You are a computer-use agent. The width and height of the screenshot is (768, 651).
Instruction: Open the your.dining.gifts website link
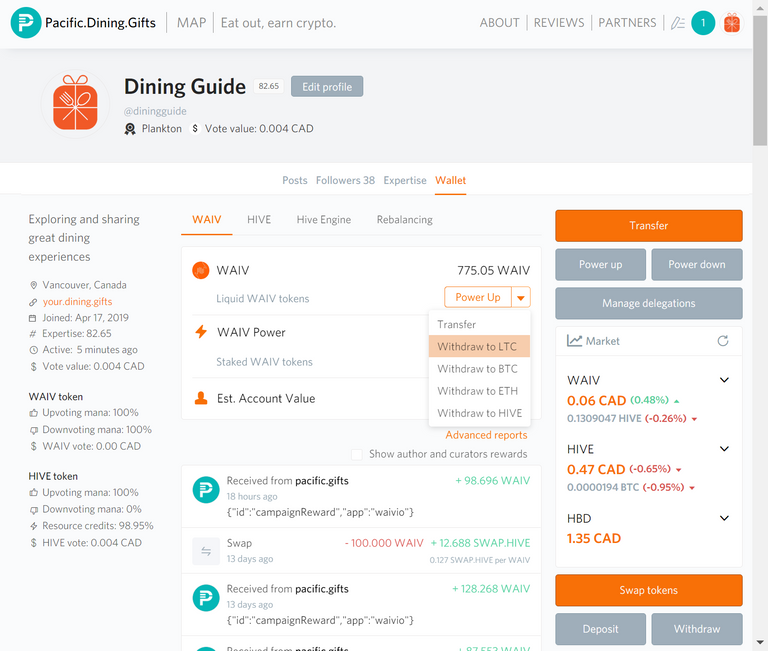click(77, 302)
